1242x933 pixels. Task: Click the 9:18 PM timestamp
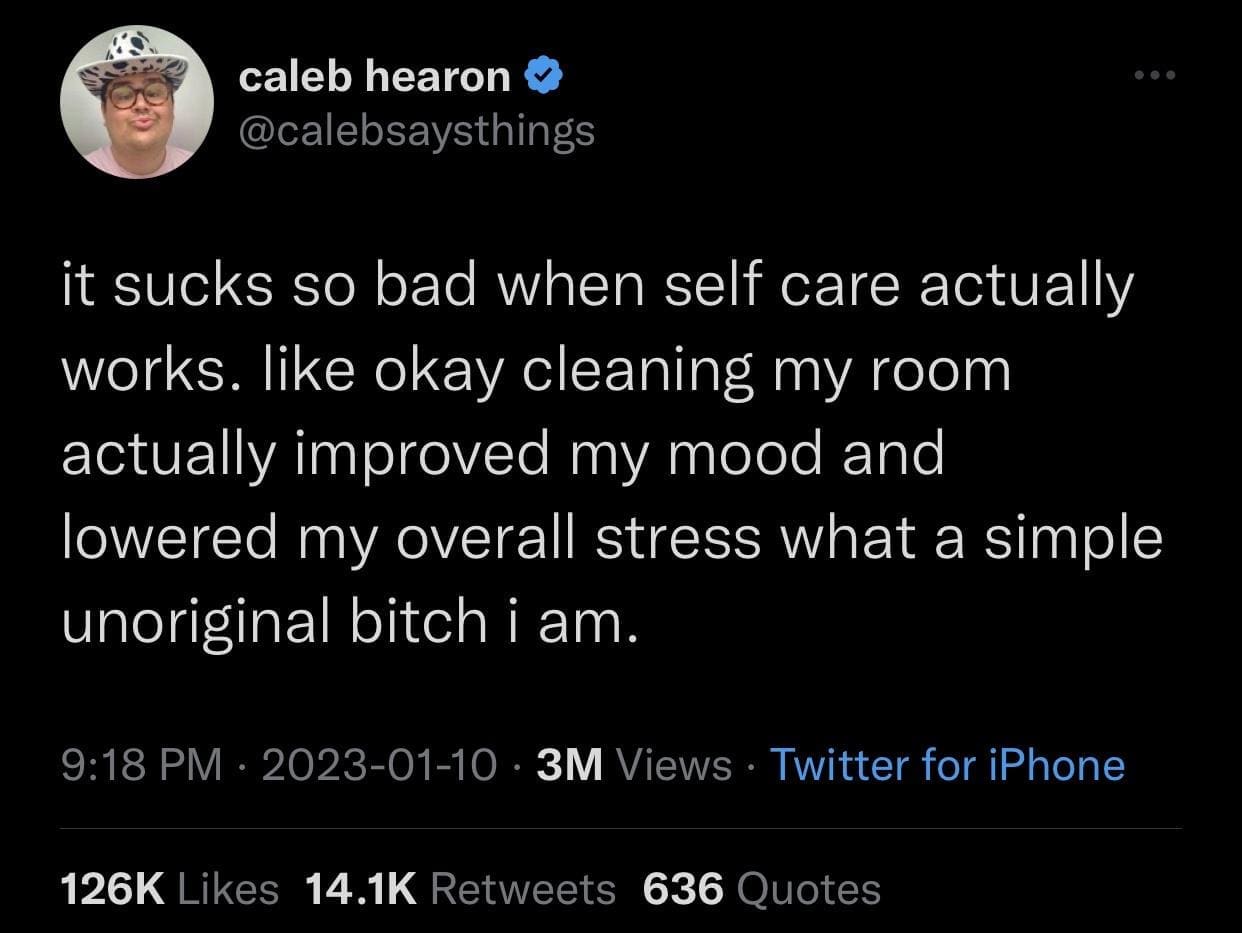click(x=141, y=765)
